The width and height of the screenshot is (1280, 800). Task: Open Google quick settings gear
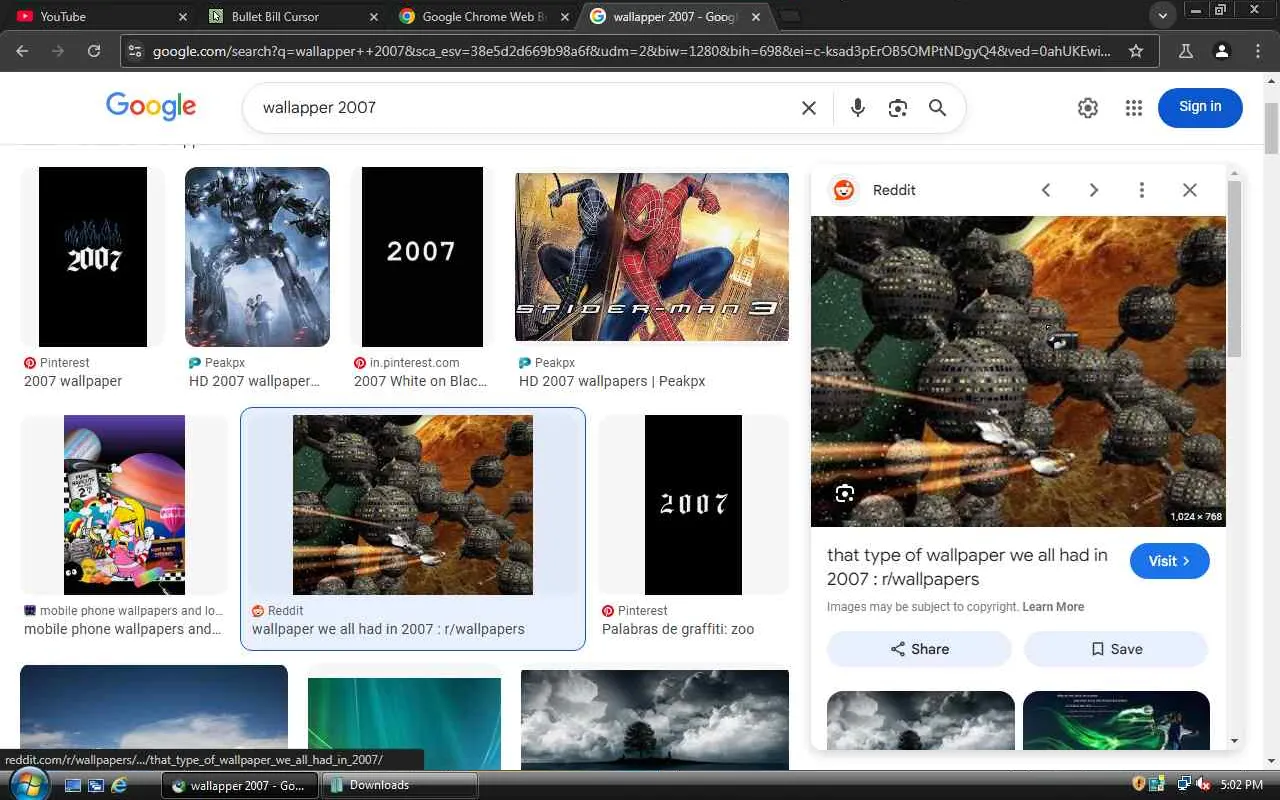(1088, 108)
